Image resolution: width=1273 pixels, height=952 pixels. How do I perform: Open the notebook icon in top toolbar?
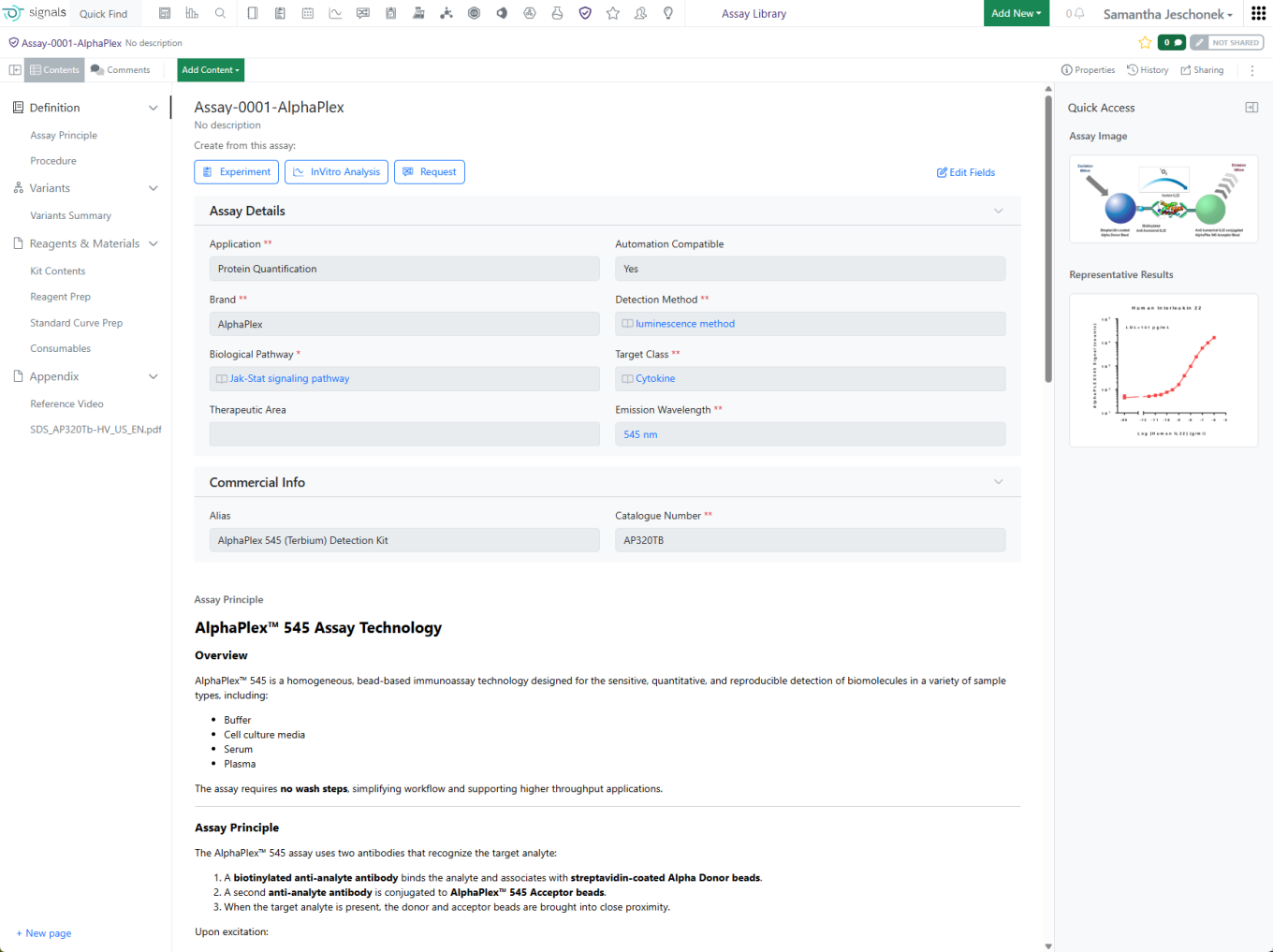coord(253,13)
